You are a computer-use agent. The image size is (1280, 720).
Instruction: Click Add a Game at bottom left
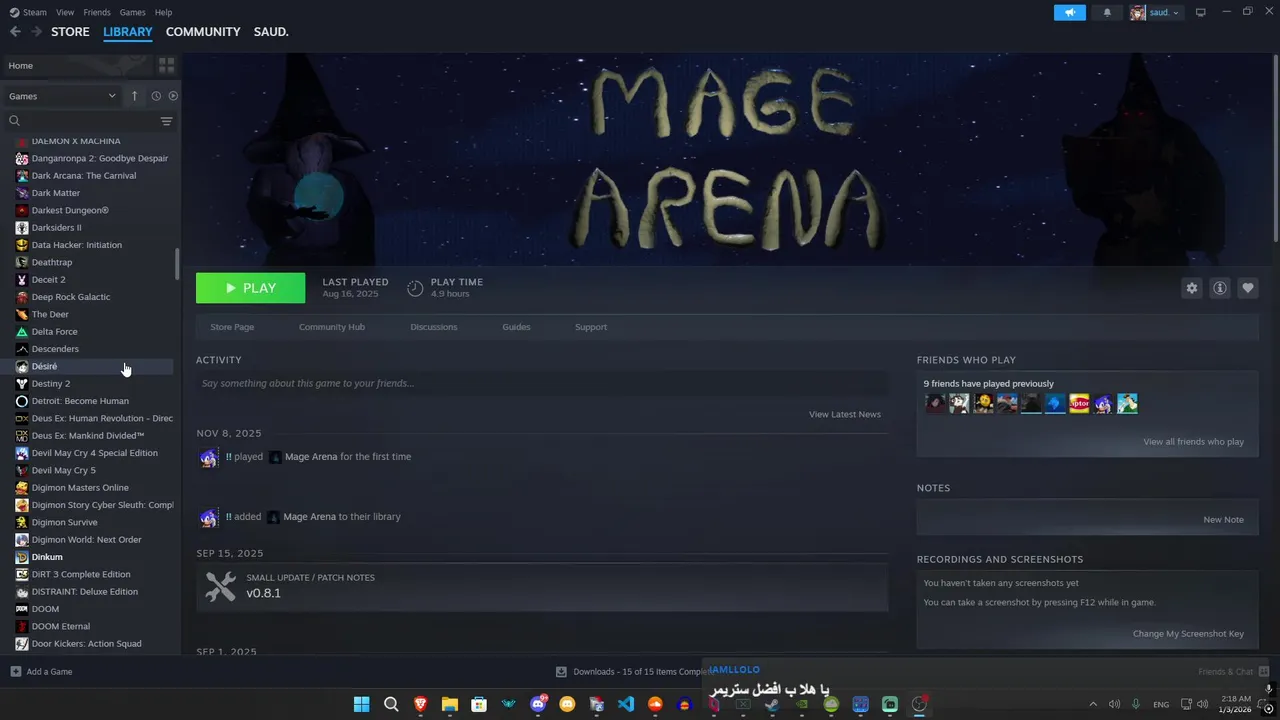coord(41,671)
